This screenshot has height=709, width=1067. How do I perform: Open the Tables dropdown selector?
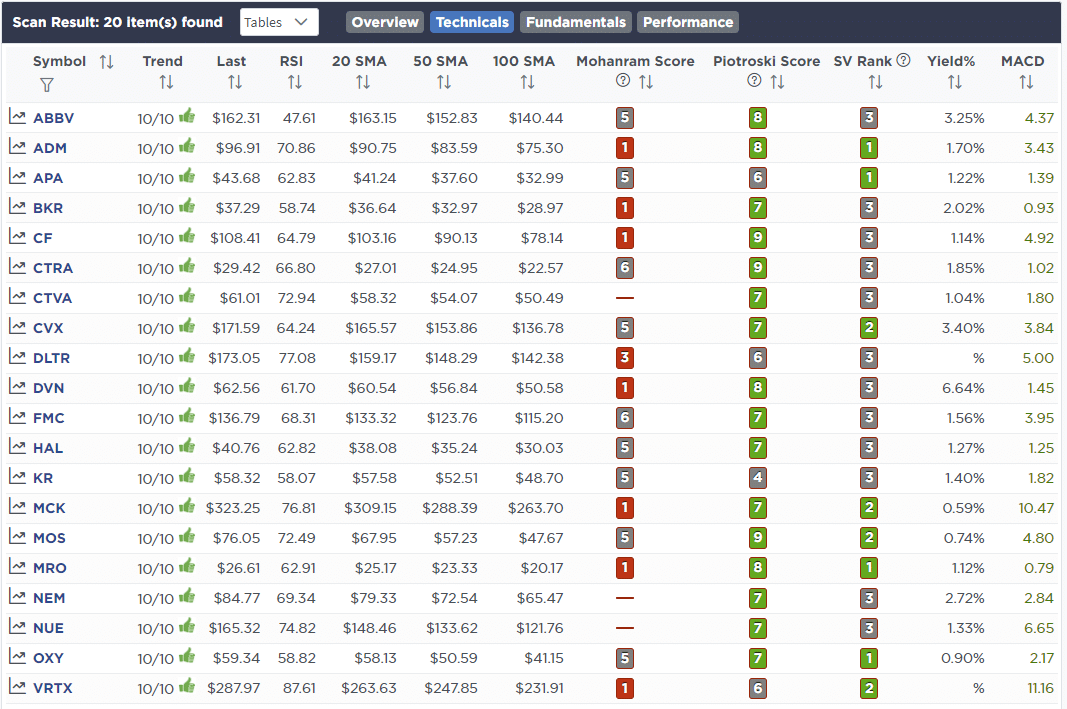tap(279, 22)
